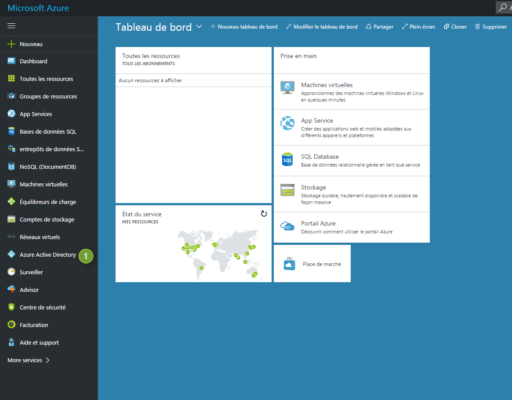Open Aide et support entry text
This screenshot has height=400, width=512.
[x=39, y=343]
